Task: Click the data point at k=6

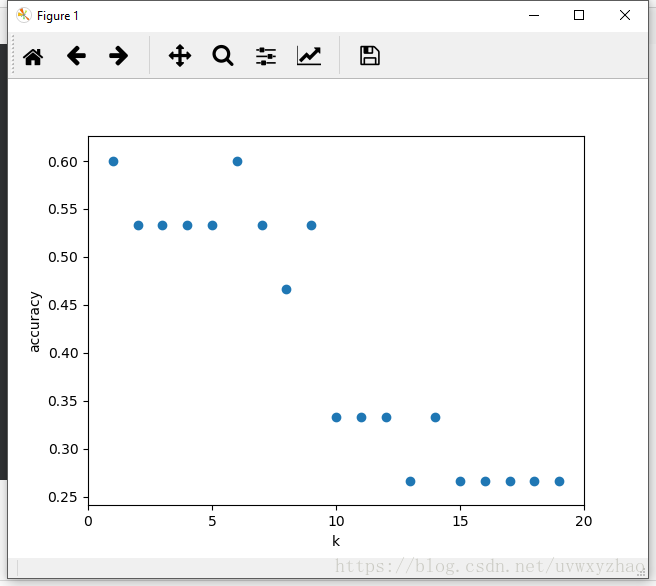Action: [x=237, y=161]
